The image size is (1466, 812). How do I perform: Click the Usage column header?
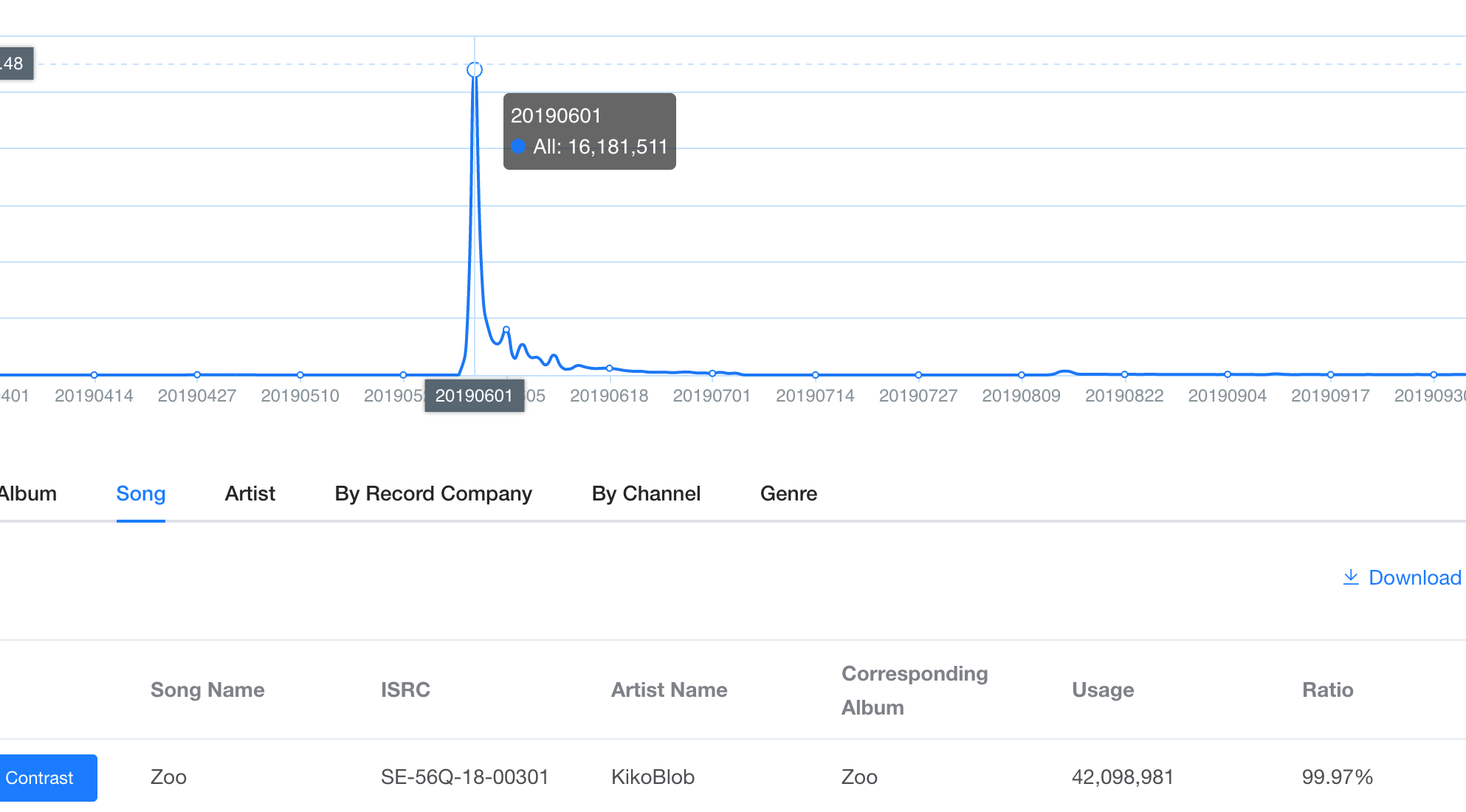[1103, 689]
